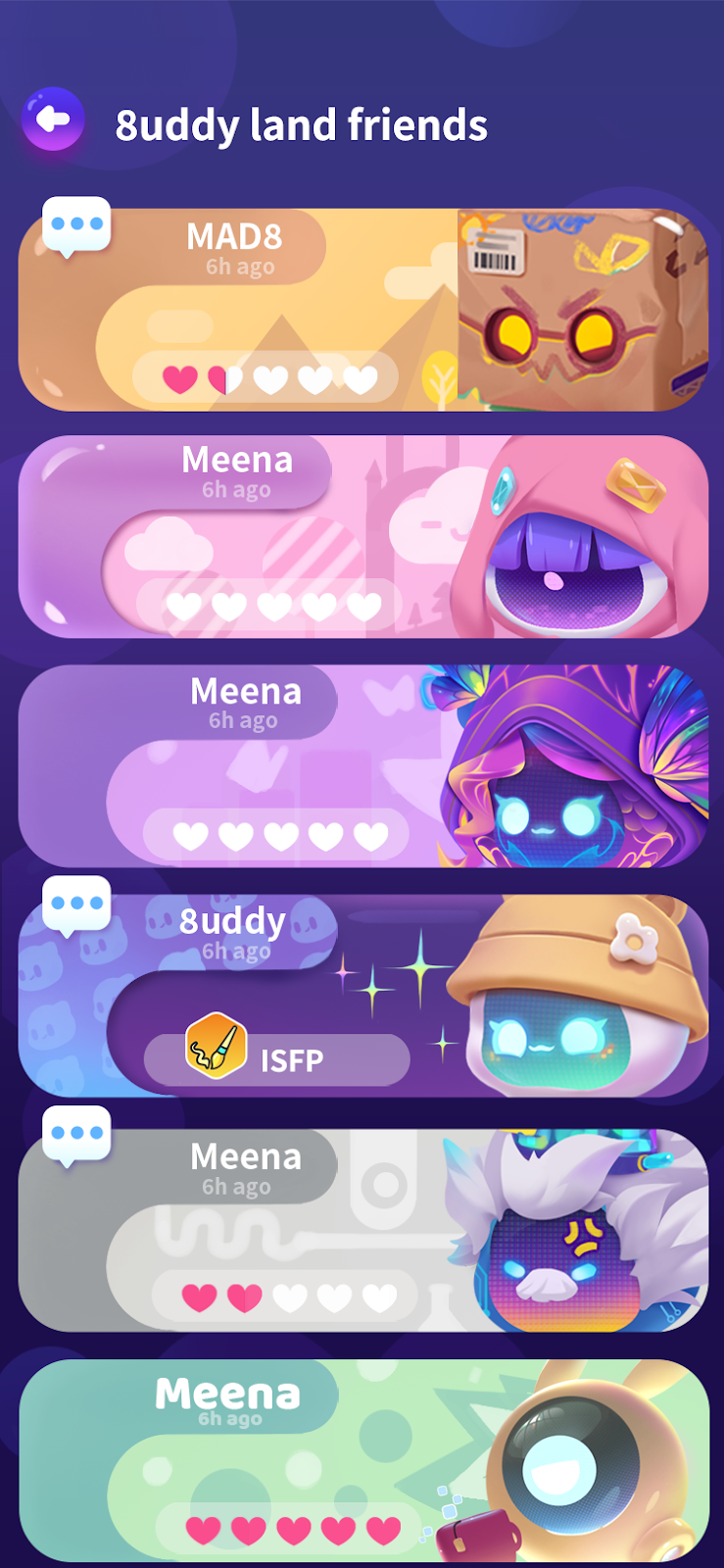Click first pink heart on MAD8 card
The image size is (724, 1568).
click(180, 379)
